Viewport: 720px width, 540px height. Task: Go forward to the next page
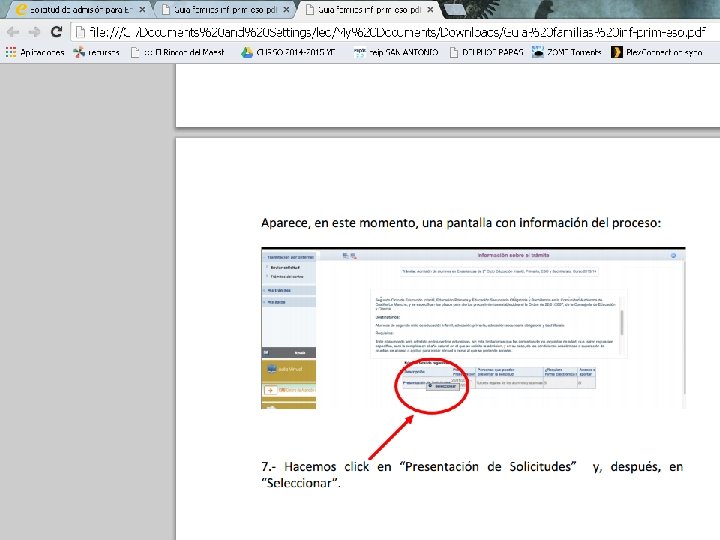point(34,32)
